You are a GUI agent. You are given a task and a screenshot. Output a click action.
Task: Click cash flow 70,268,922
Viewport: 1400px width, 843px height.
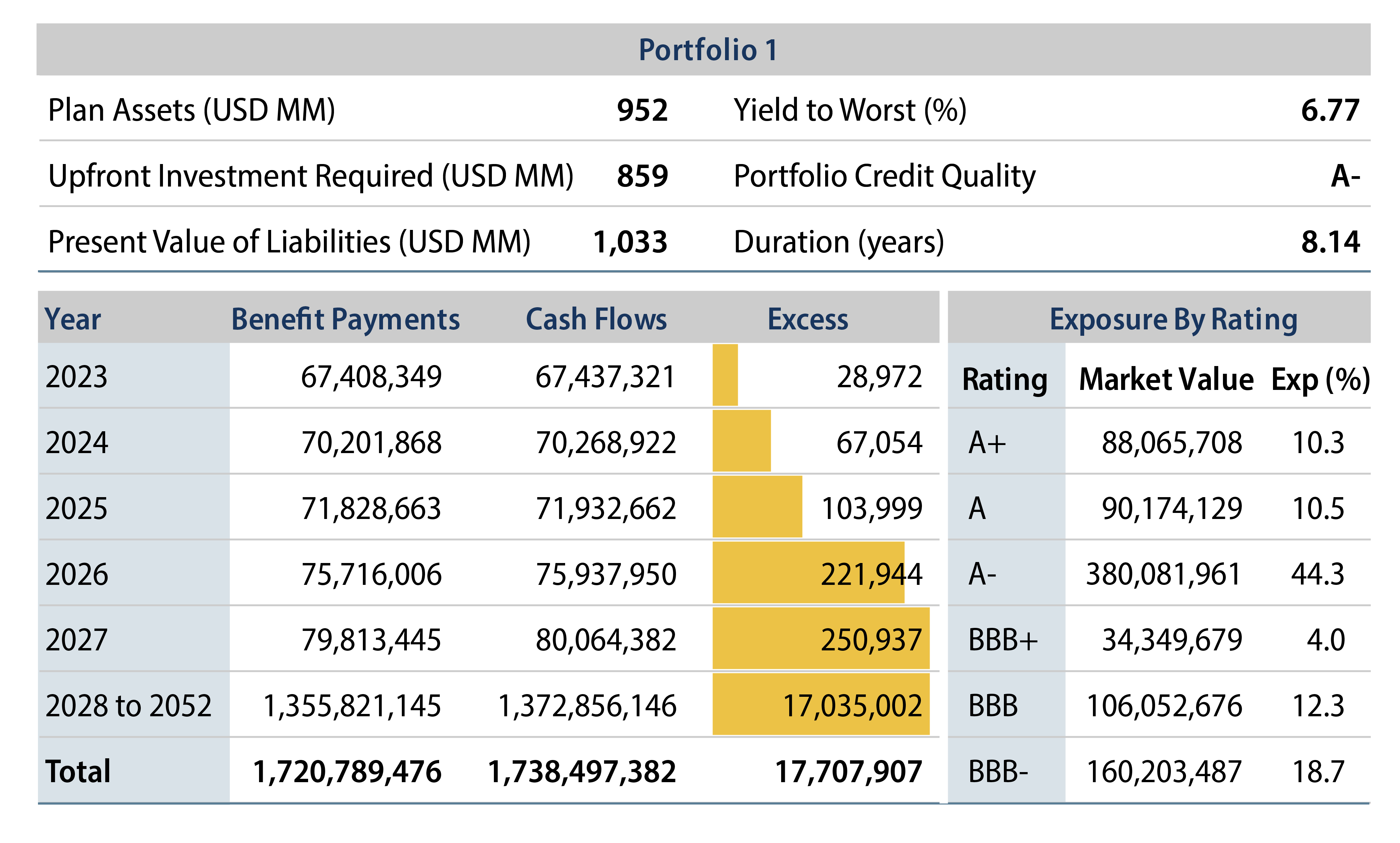point(606,443)
